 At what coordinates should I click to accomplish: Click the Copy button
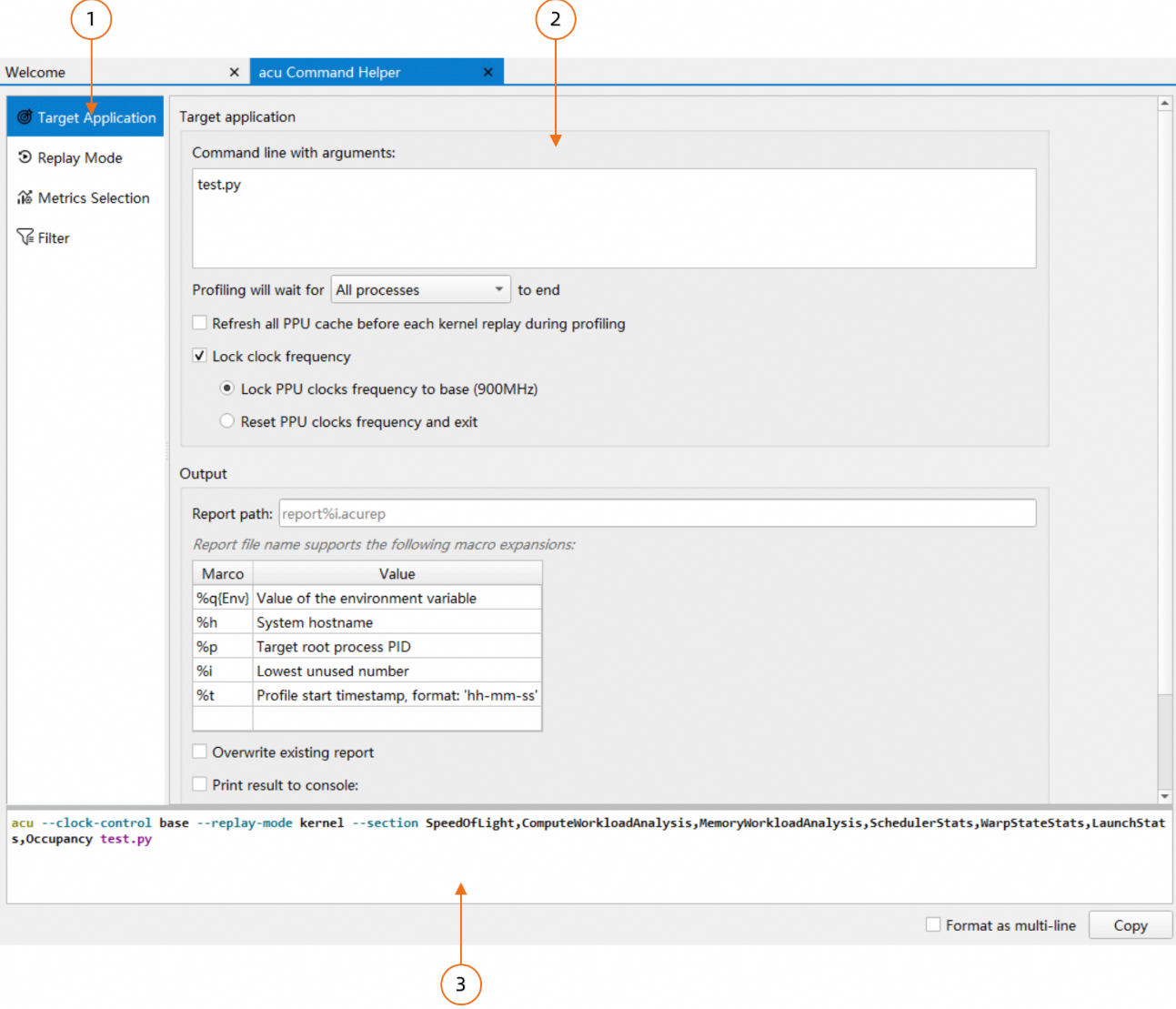(x=1131, y=925)
